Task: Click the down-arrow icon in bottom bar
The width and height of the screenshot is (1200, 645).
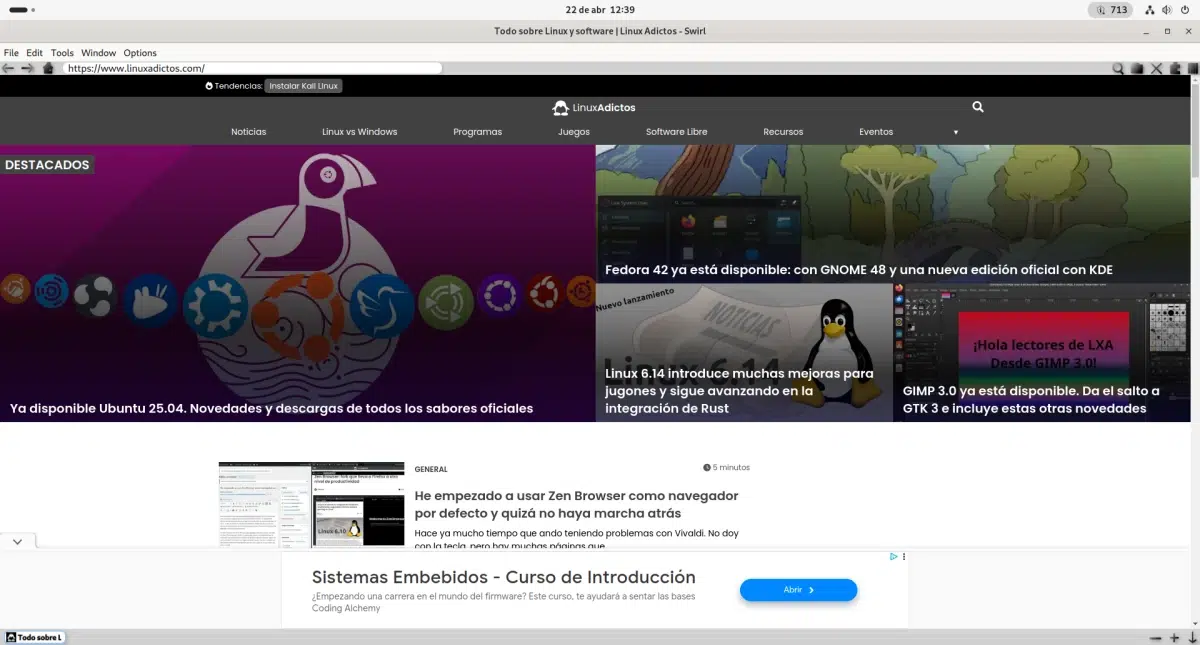Action: click(1192, 638)
